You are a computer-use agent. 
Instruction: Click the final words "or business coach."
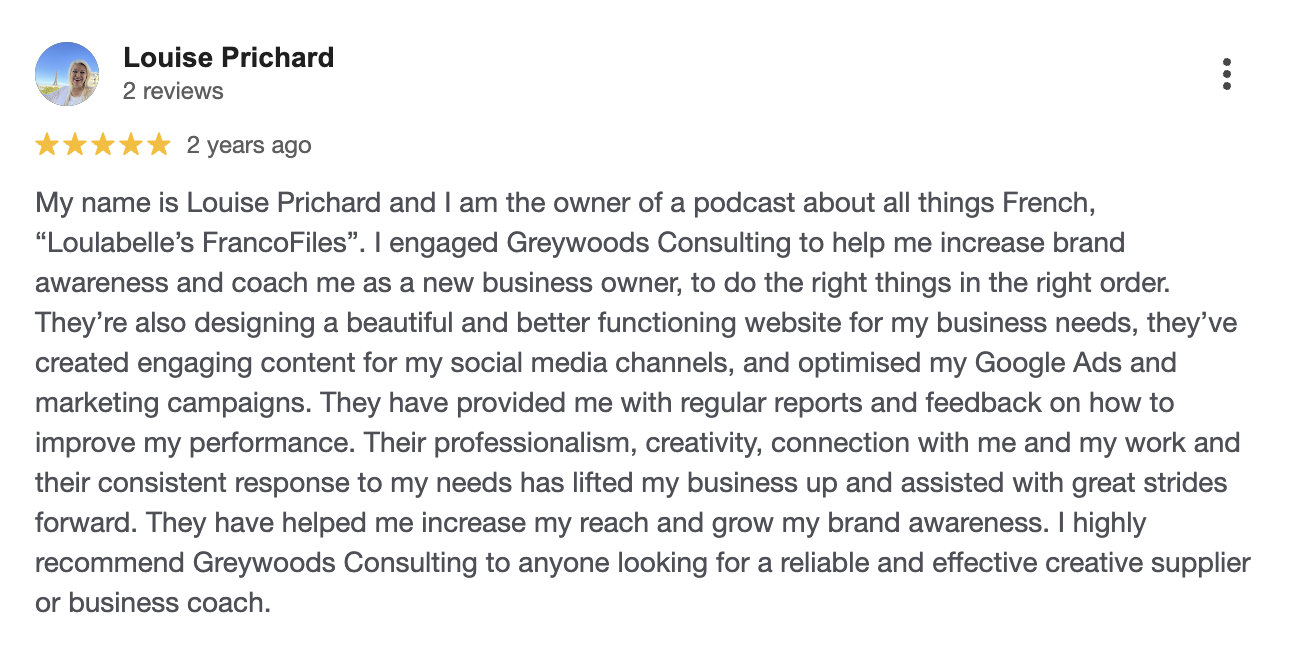(x=153, y=603)
